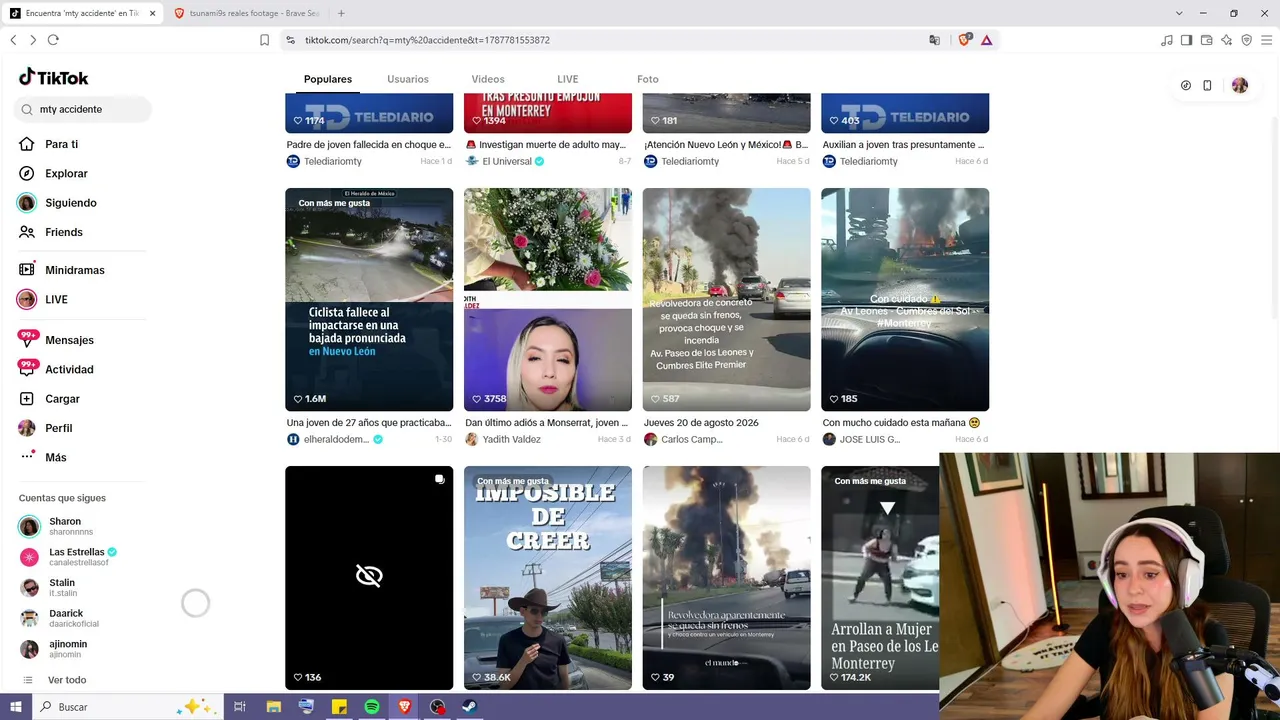Open the Brave Wallet icon

point(1207,40)
